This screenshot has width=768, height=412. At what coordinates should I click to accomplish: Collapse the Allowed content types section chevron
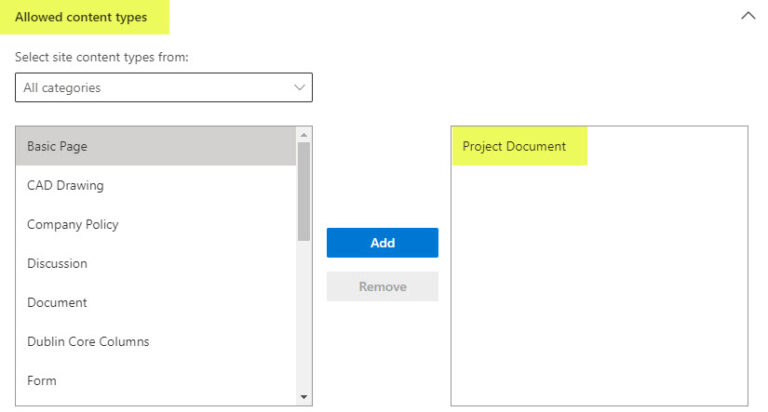pos(748,16)
